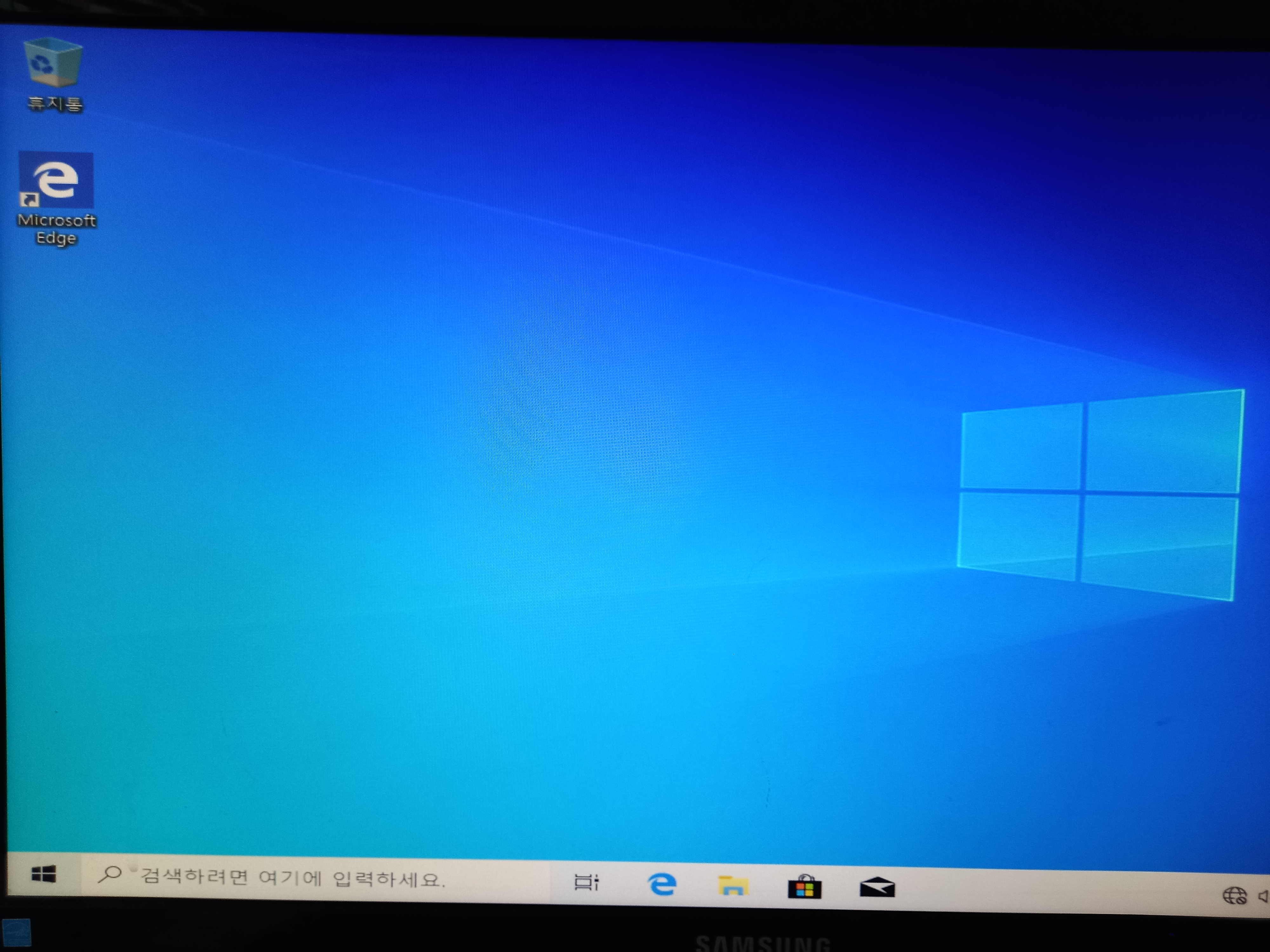Open the Mail app on taskbar
The width and height of the screenshot is (1270, 952).
(877, 888)
